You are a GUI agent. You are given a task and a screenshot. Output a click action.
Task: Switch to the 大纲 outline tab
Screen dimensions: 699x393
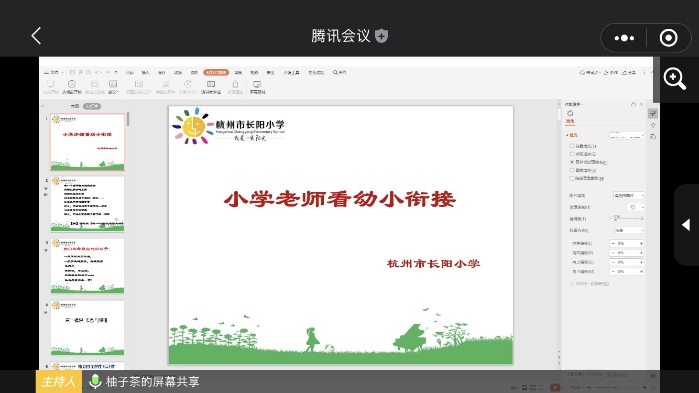[74, 106]
